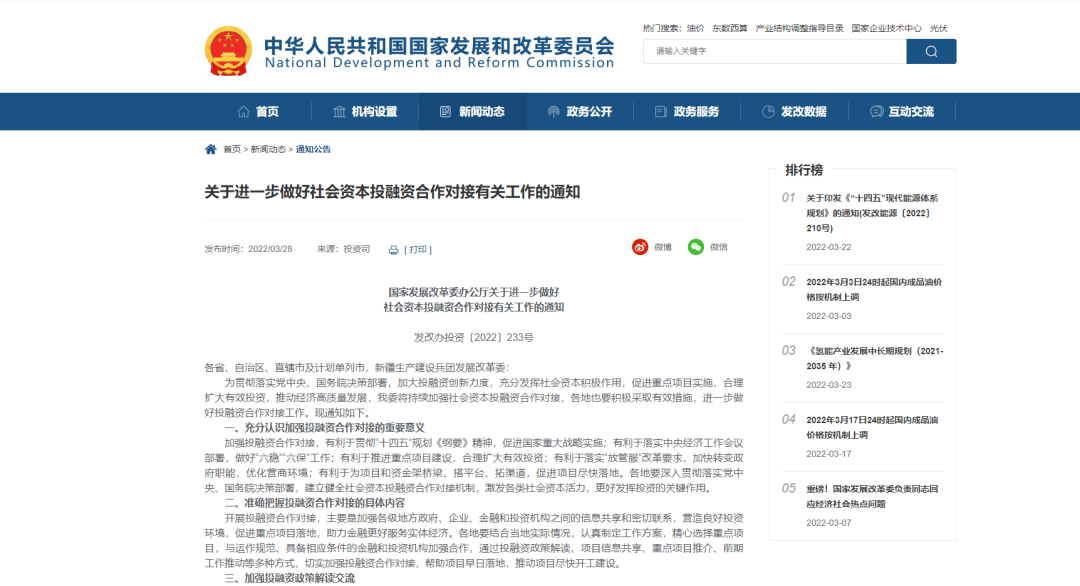Select 新闻动态 navigation tab
The width and height of the screenshot is (1080, 586).
point(472,112)
